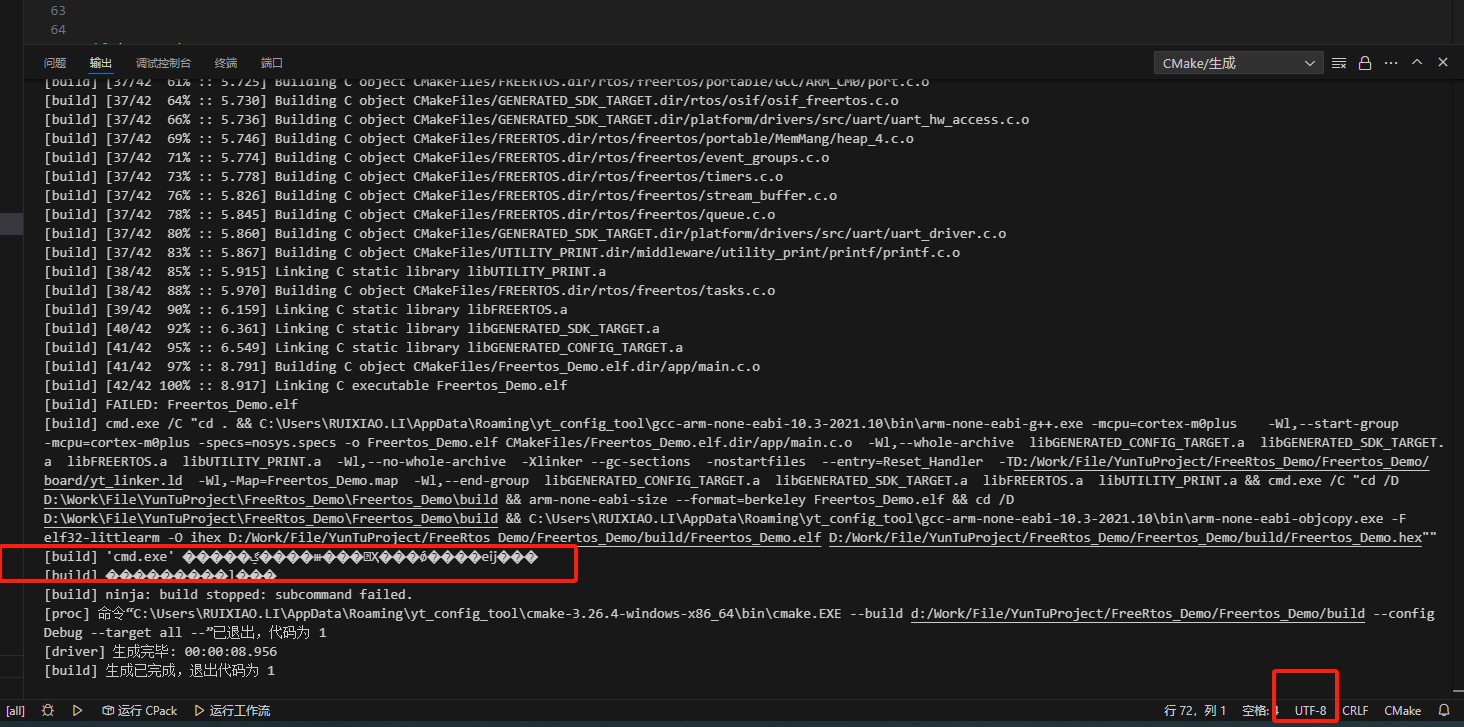Change the 空格 indentation setting
Screen dimensions: 1464x727
[x=1260, y=711]
